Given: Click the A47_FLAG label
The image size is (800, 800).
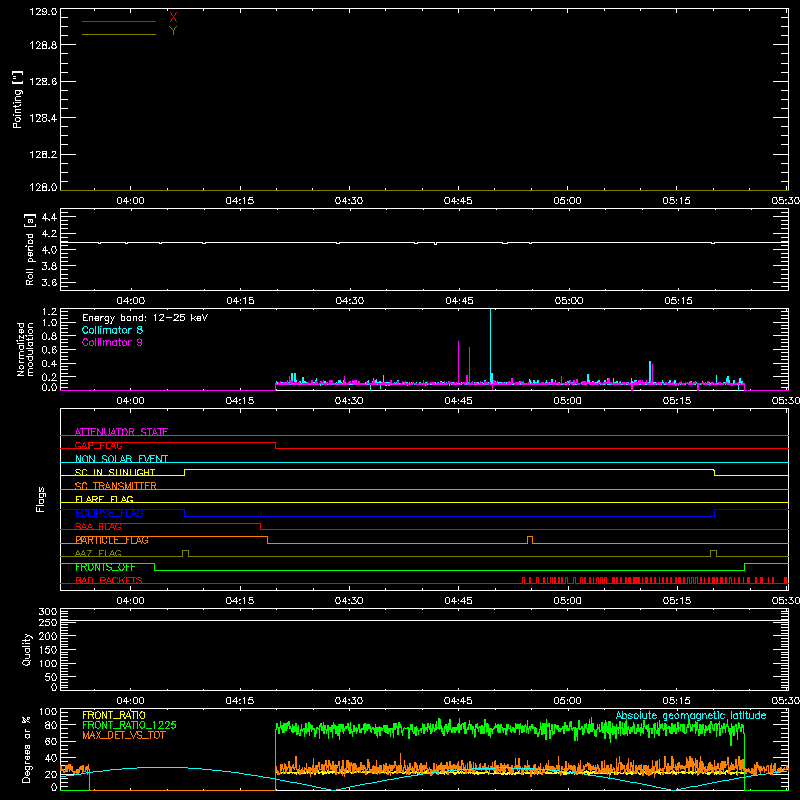Looking at the screenshot, I should (x=98, y=554).
